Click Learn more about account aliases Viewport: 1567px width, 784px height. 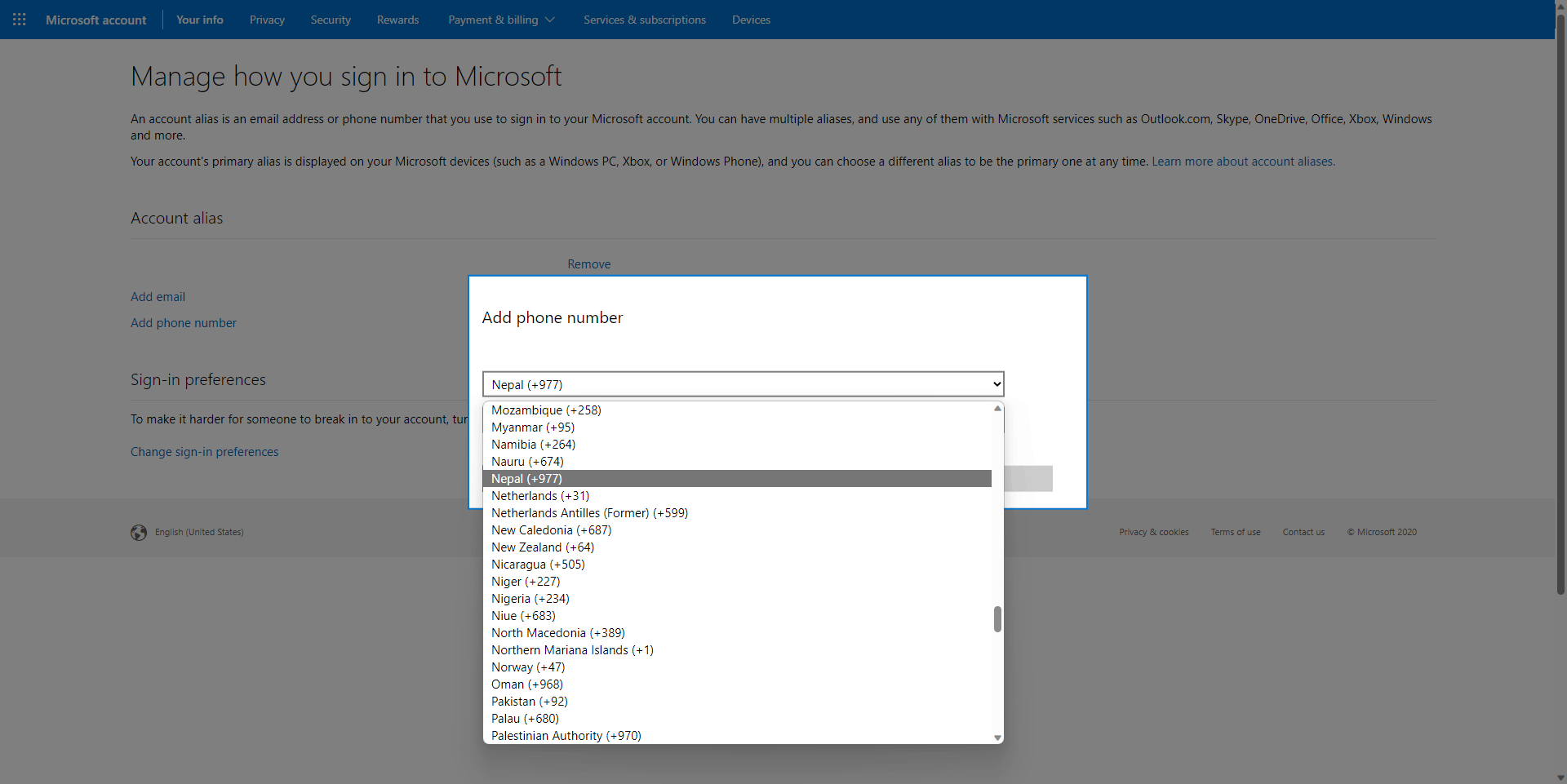click(x=1243, y=162)
